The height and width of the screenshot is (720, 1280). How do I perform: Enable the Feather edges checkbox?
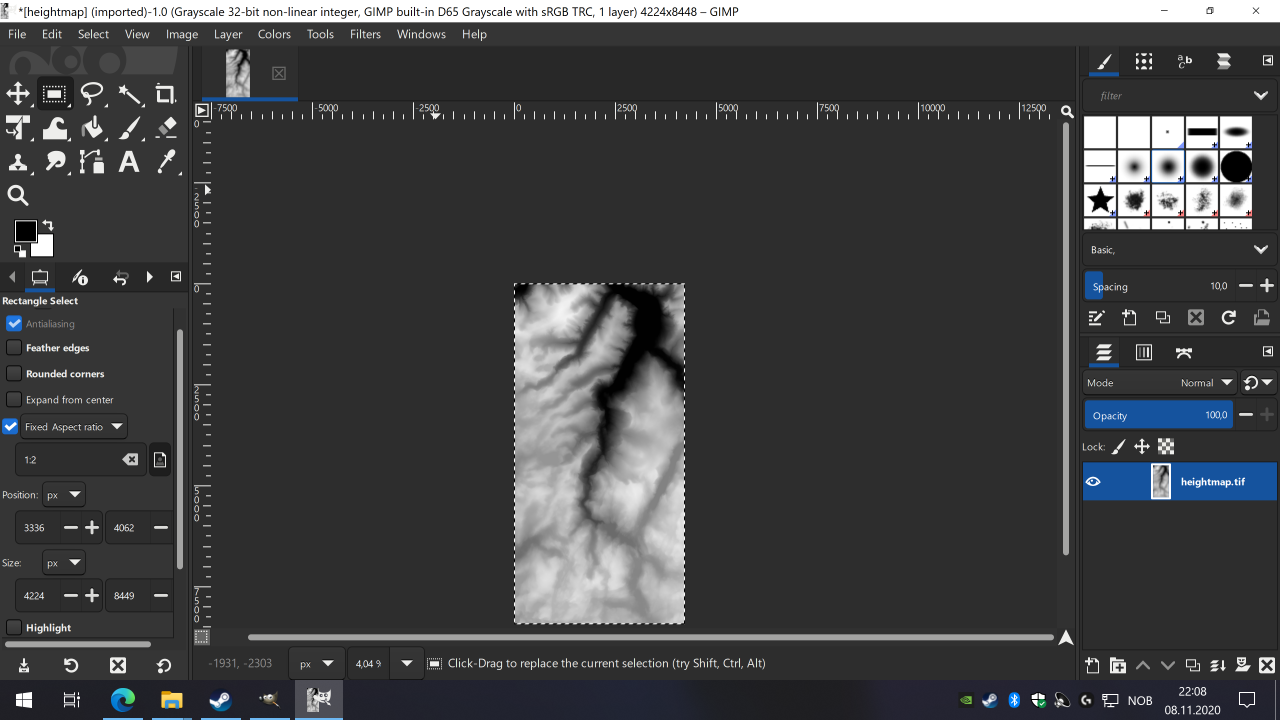coord(14,348)
